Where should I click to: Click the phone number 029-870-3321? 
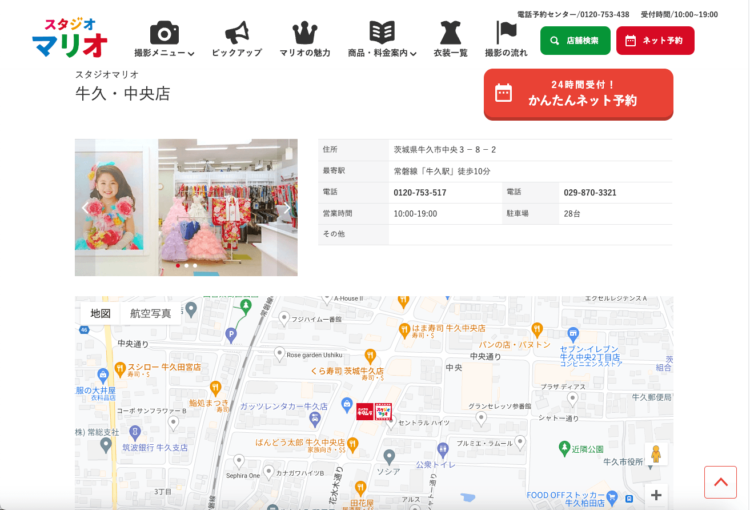pyautogui.click(x=590, y=193)
